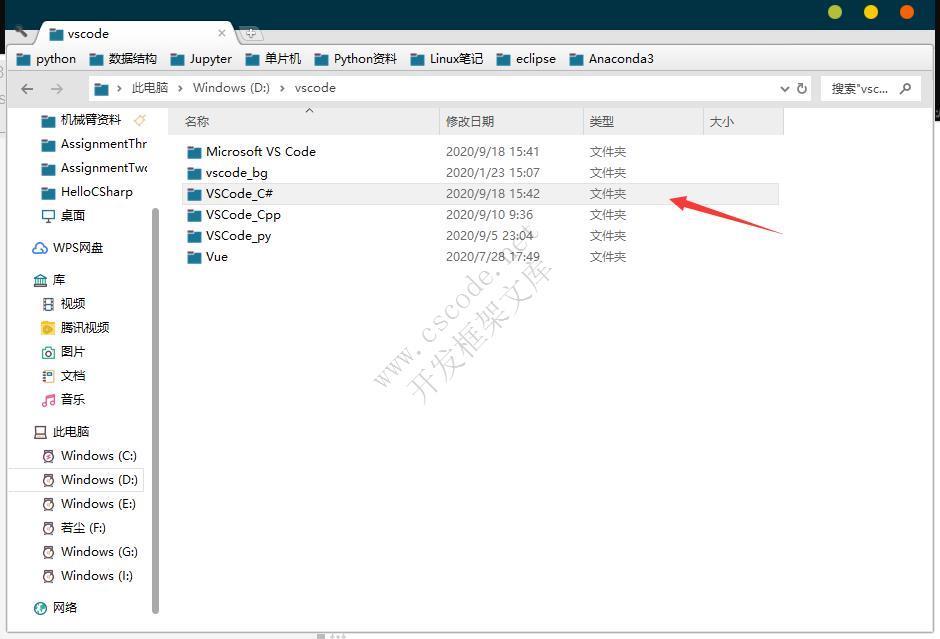Open 腾讯视频 library

pos(76,327)
